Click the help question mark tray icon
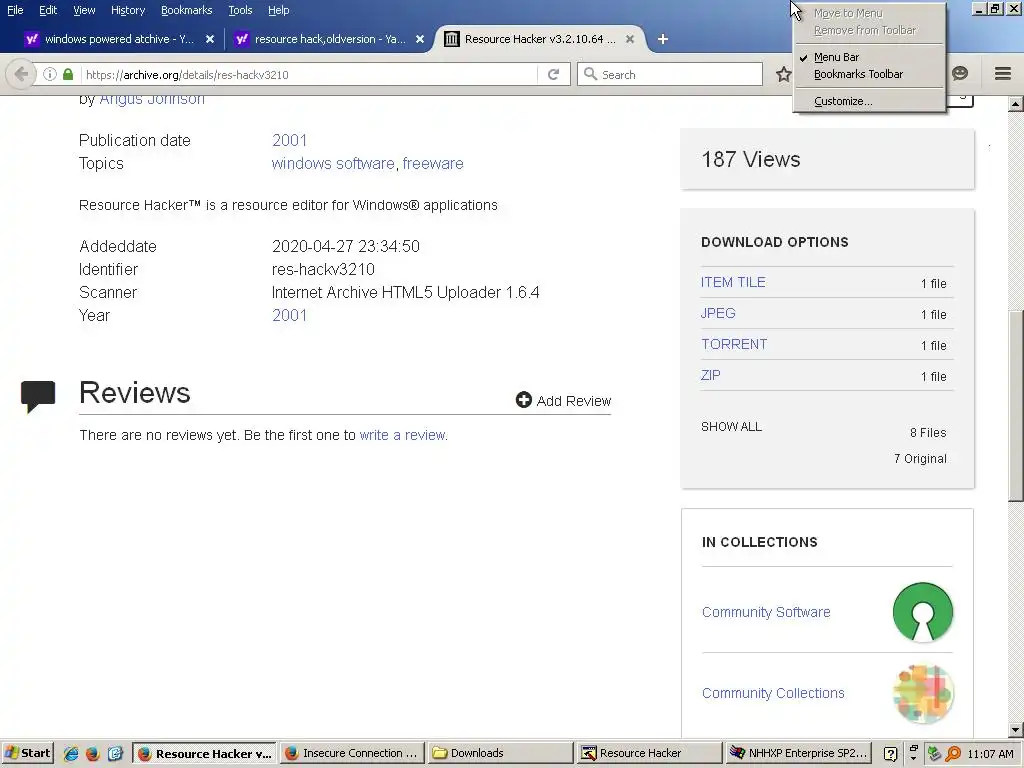Viewport: 1024px width, 768px height. click(x=890, y=754)
